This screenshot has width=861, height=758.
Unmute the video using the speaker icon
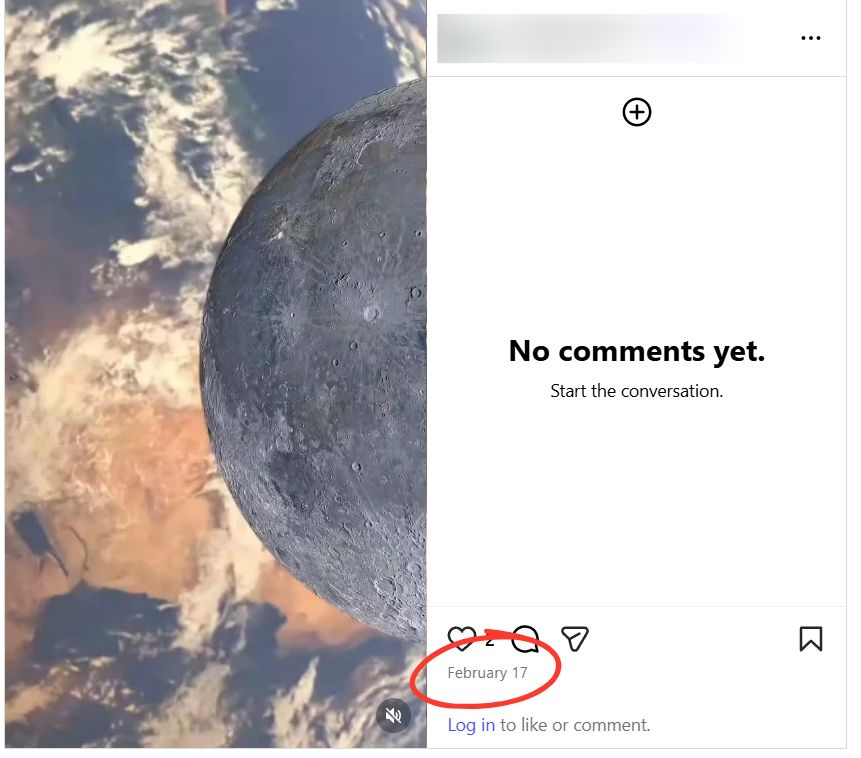[393, 715]
